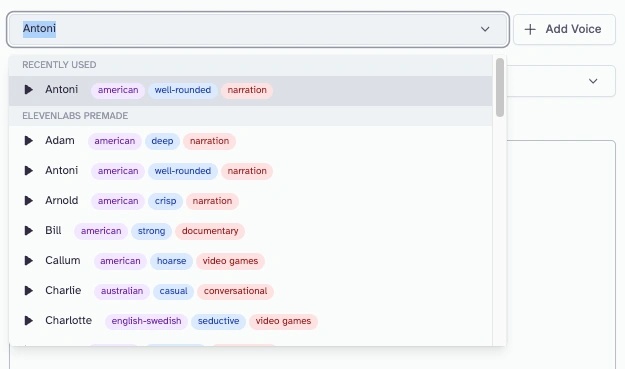Play the Callum voice preview
The height and width of the screenshot is (369, 625).
coord(28,261)
